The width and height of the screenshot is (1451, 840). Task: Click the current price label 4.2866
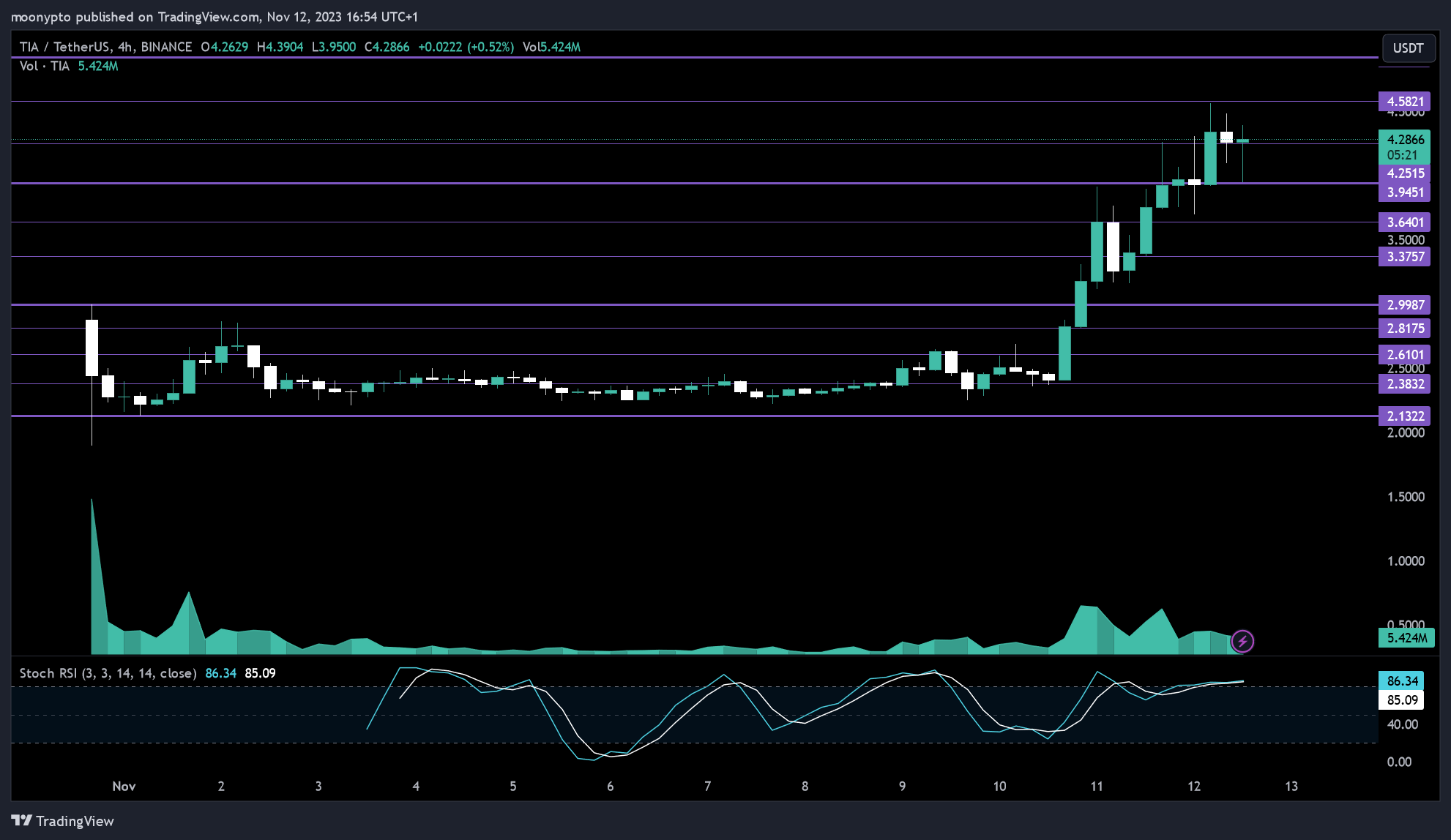pyautogui.click(x=1404, y=139)
